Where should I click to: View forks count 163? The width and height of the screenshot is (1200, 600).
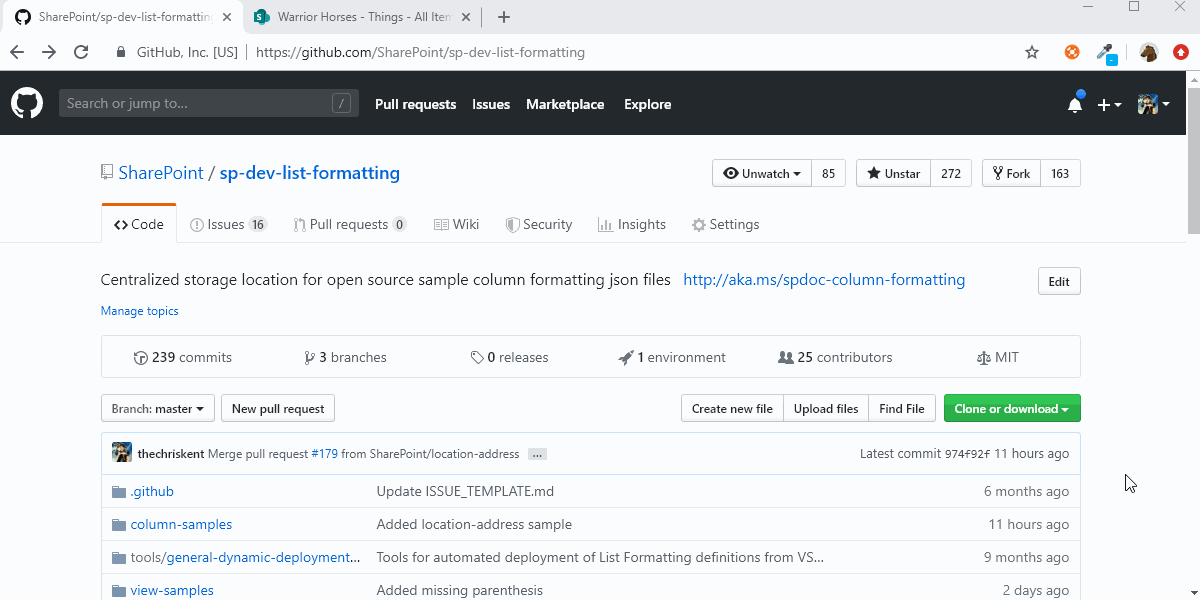tap(1060, 173)
